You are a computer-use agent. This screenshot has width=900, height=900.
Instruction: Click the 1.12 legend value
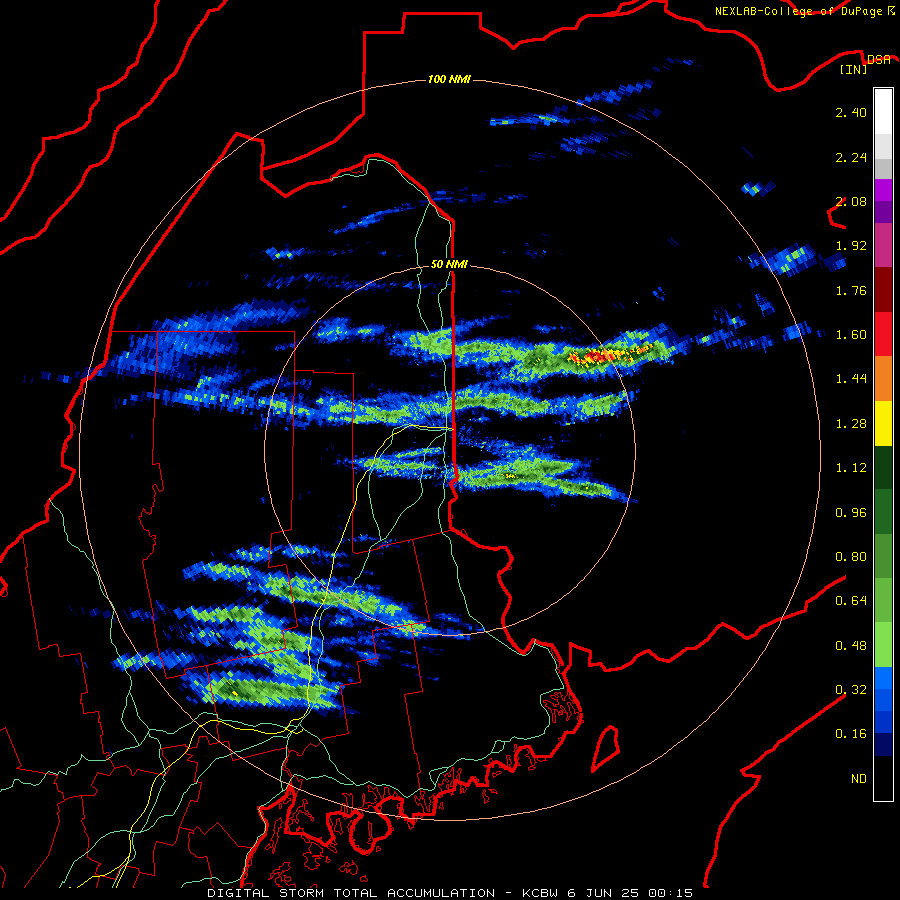point(851,468)
